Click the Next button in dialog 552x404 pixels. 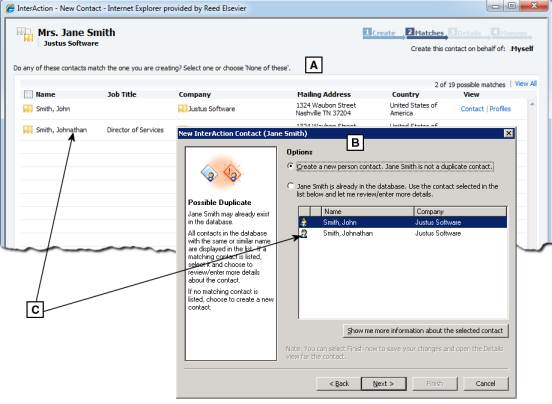383,384
